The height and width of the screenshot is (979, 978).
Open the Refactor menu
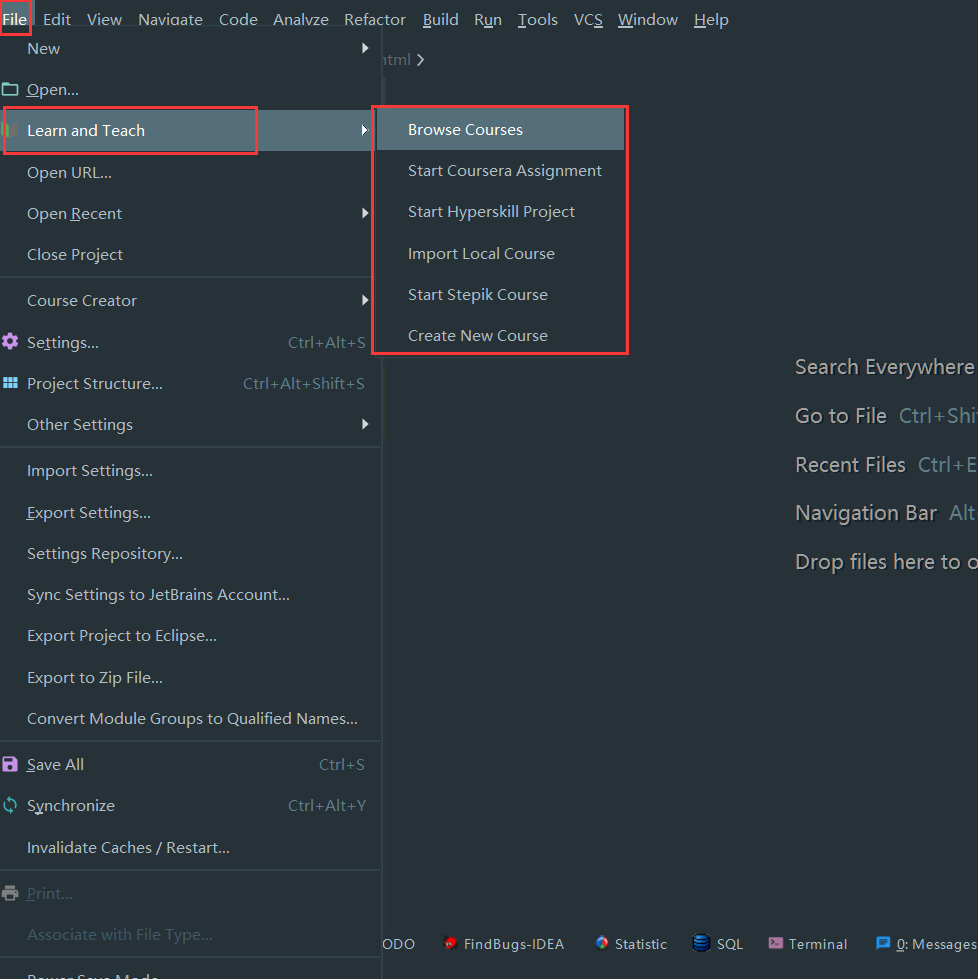pyautogui.click(x=374, y=20)
